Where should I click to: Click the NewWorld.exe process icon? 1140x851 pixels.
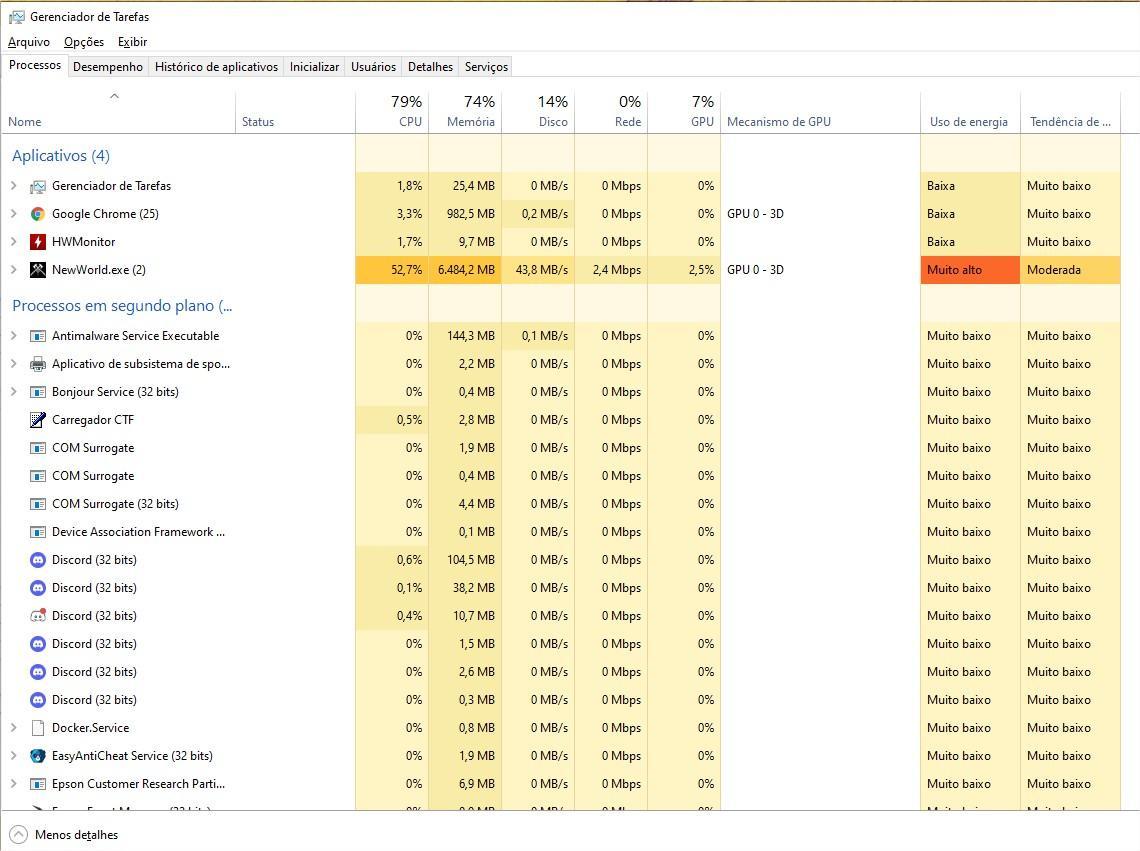[x=38, y=270]
